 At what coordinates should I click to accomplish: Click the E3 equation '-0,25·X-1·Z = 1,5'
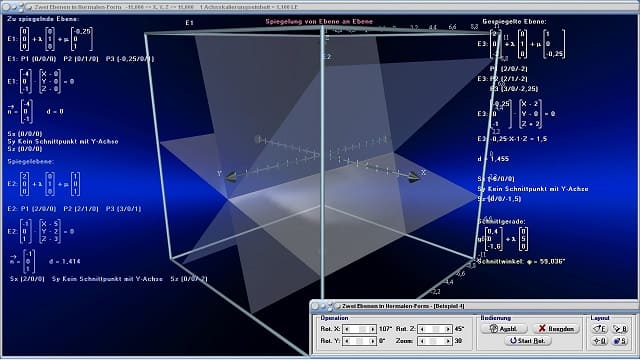click(512, 139)
